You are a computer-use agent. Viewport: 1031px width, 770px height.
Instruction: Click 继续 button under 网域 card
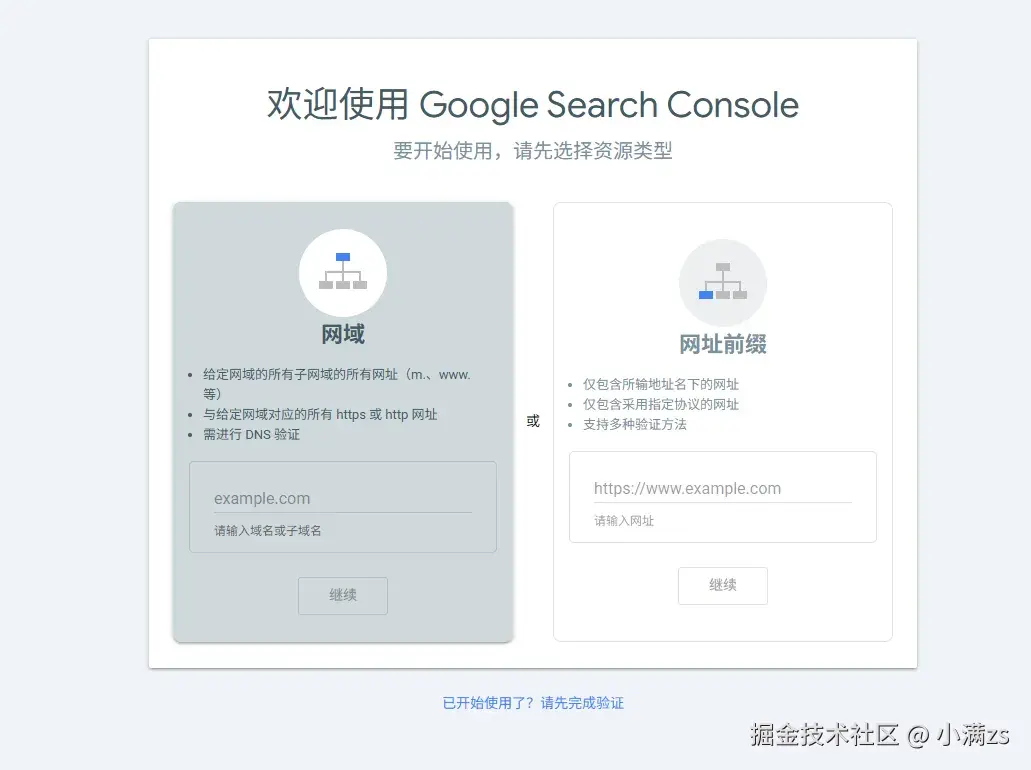pos(343,595)
